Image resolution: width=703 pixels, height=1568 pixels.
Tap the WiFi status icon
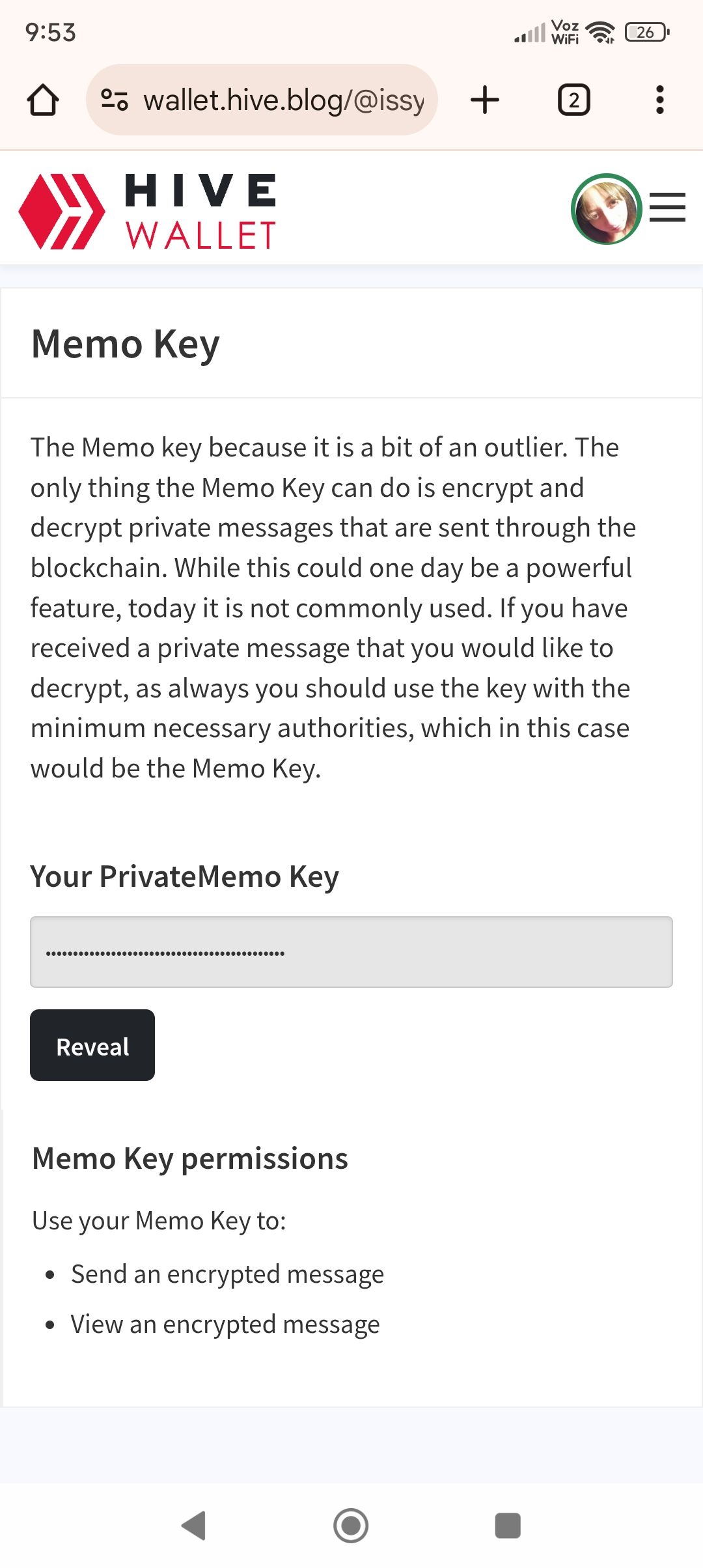[600, 32]
